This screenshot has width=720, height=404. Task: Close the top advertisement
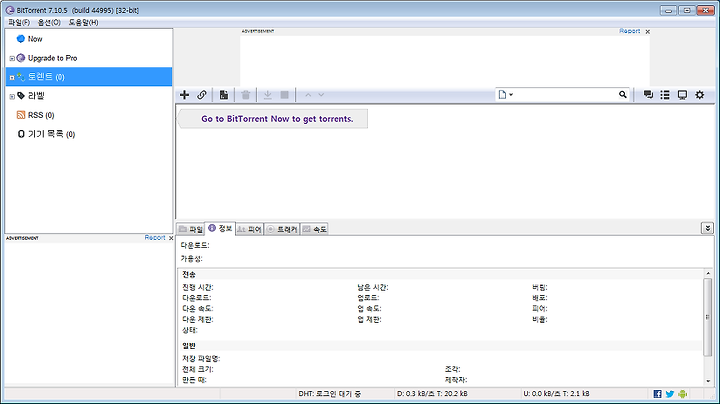coord(647,32)
